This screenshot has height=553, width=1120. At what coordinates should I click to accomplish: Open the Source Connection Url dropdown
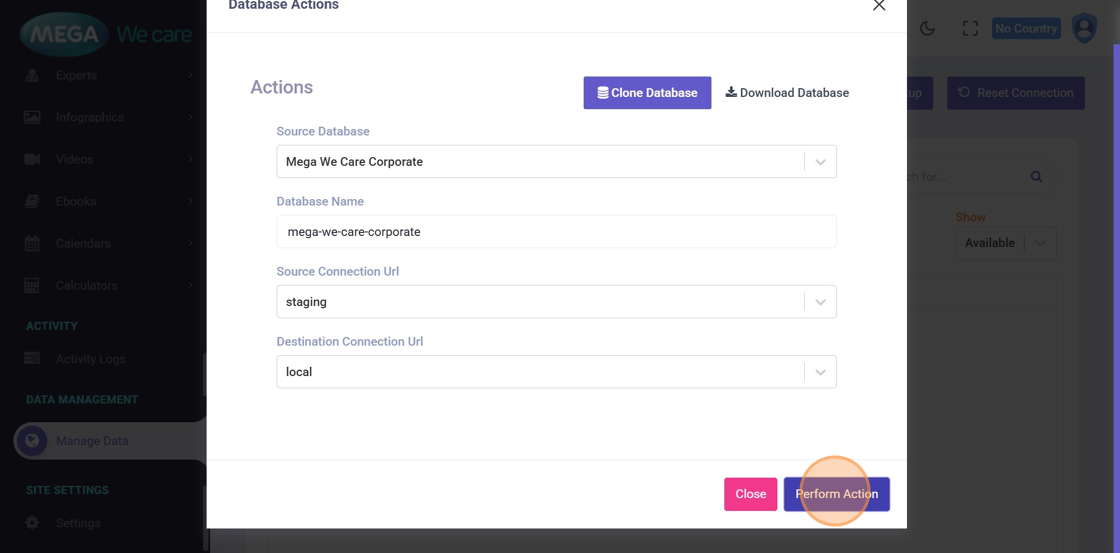coord(820,302)
